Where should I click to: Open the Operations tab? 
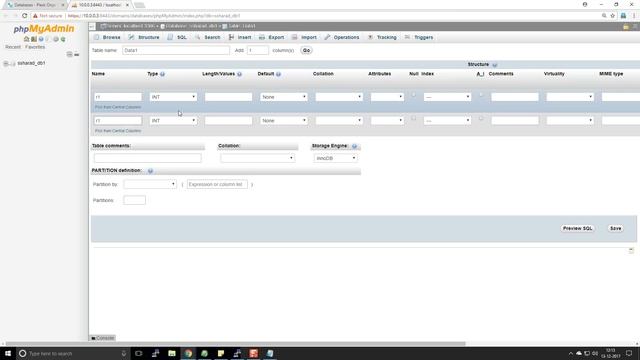342,37
